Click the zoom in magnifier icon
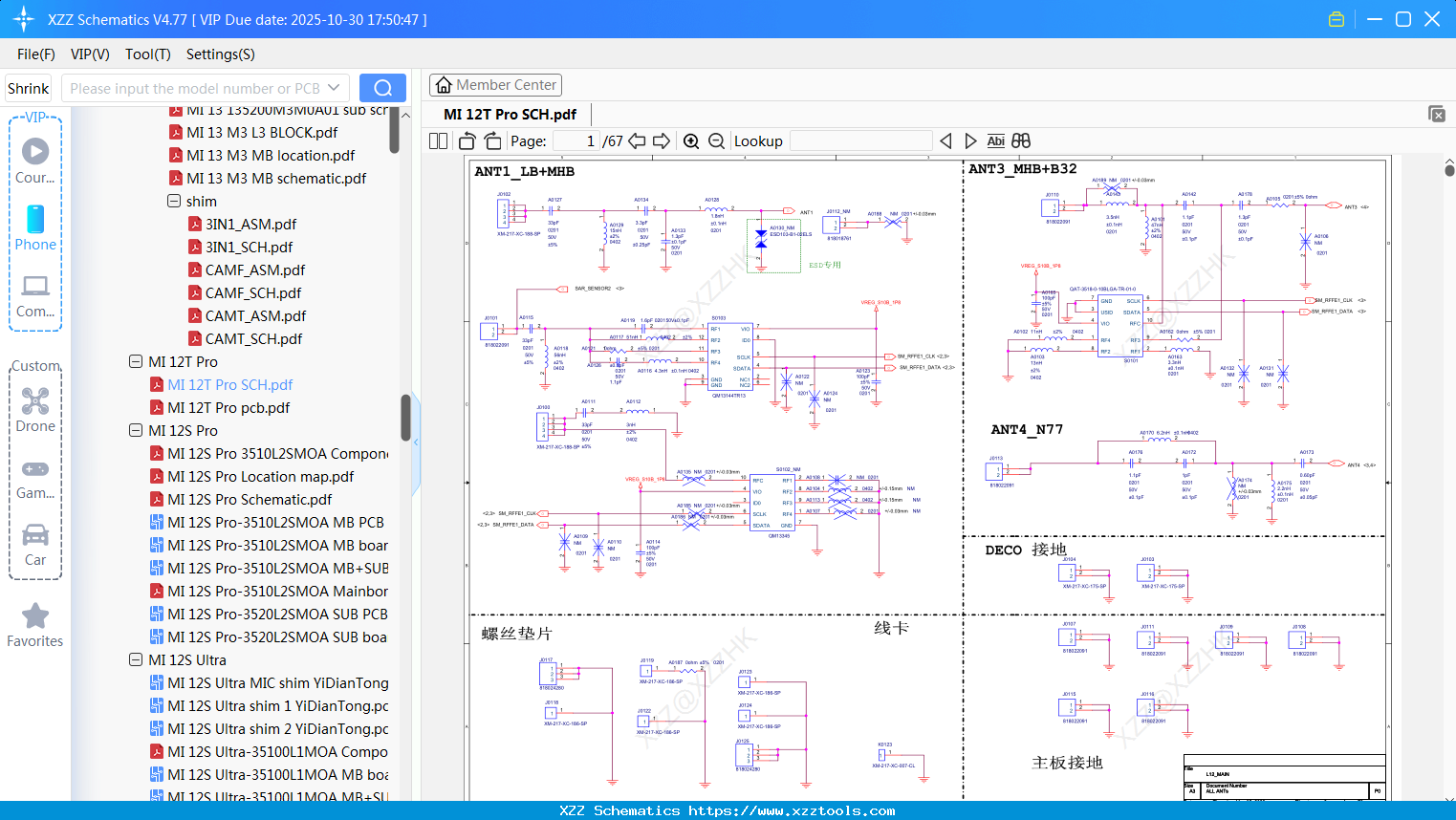The width and height of the screenshot is (1456, 820). tap(691, 141)
